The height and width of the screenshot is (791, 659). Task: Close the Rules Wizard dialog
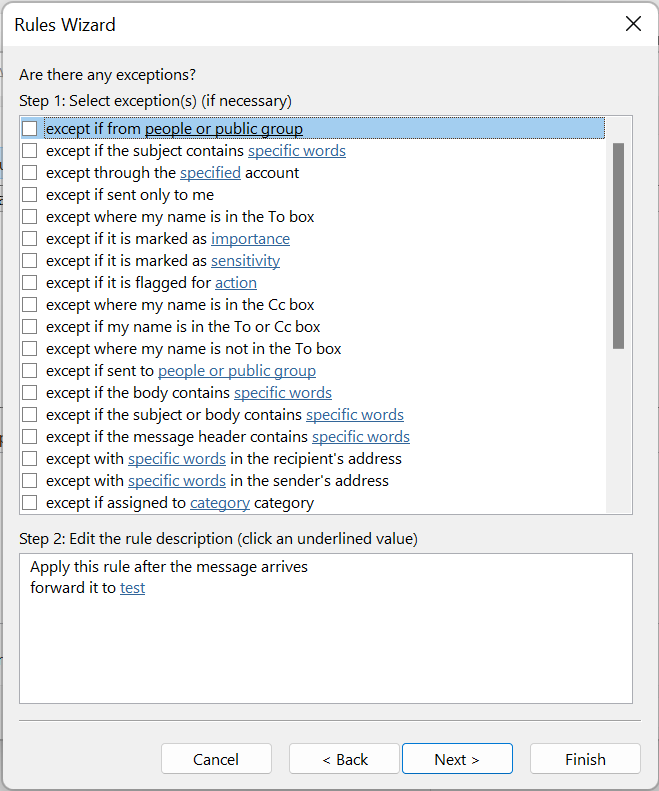tap(633, 24)
